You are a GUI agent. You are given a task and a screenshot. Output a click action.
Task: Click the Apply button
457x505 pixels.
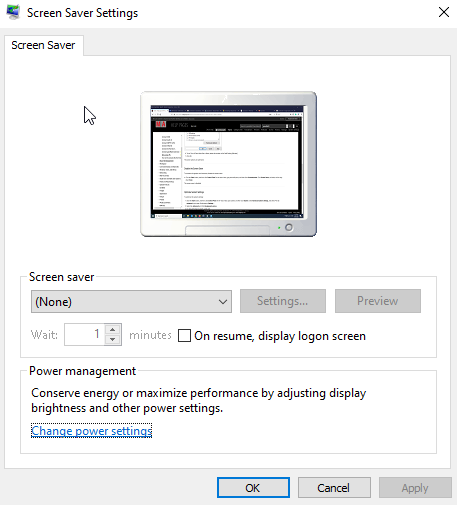pyautogui.click(x=415, y=488)
